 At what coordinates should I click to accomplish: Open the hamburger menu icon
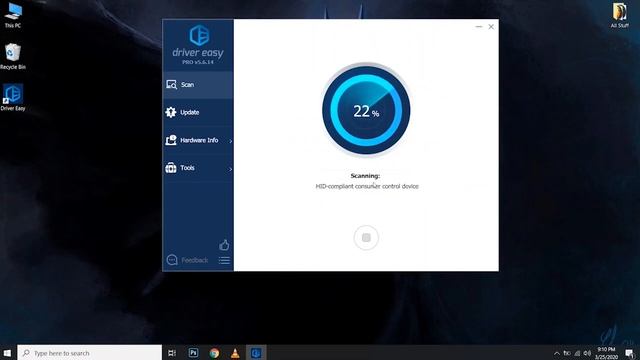pos(224,260)
